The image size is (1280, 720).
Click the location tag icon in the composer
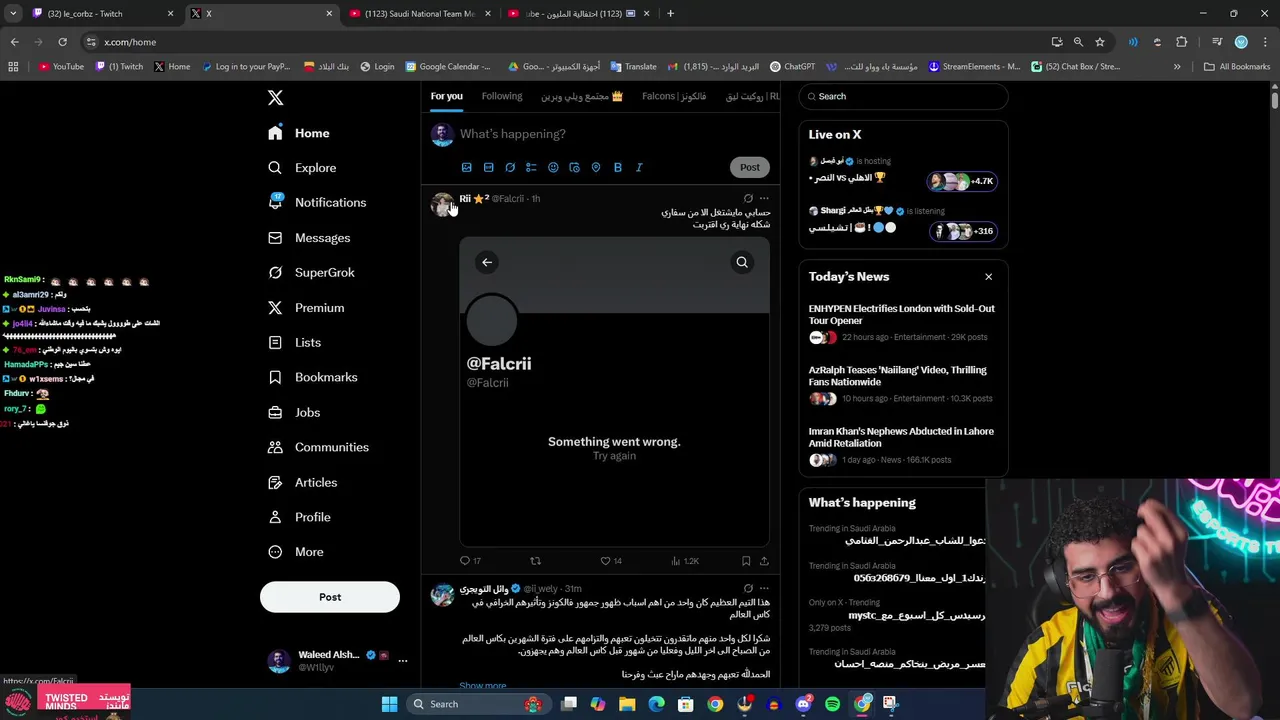click(596, 167)
